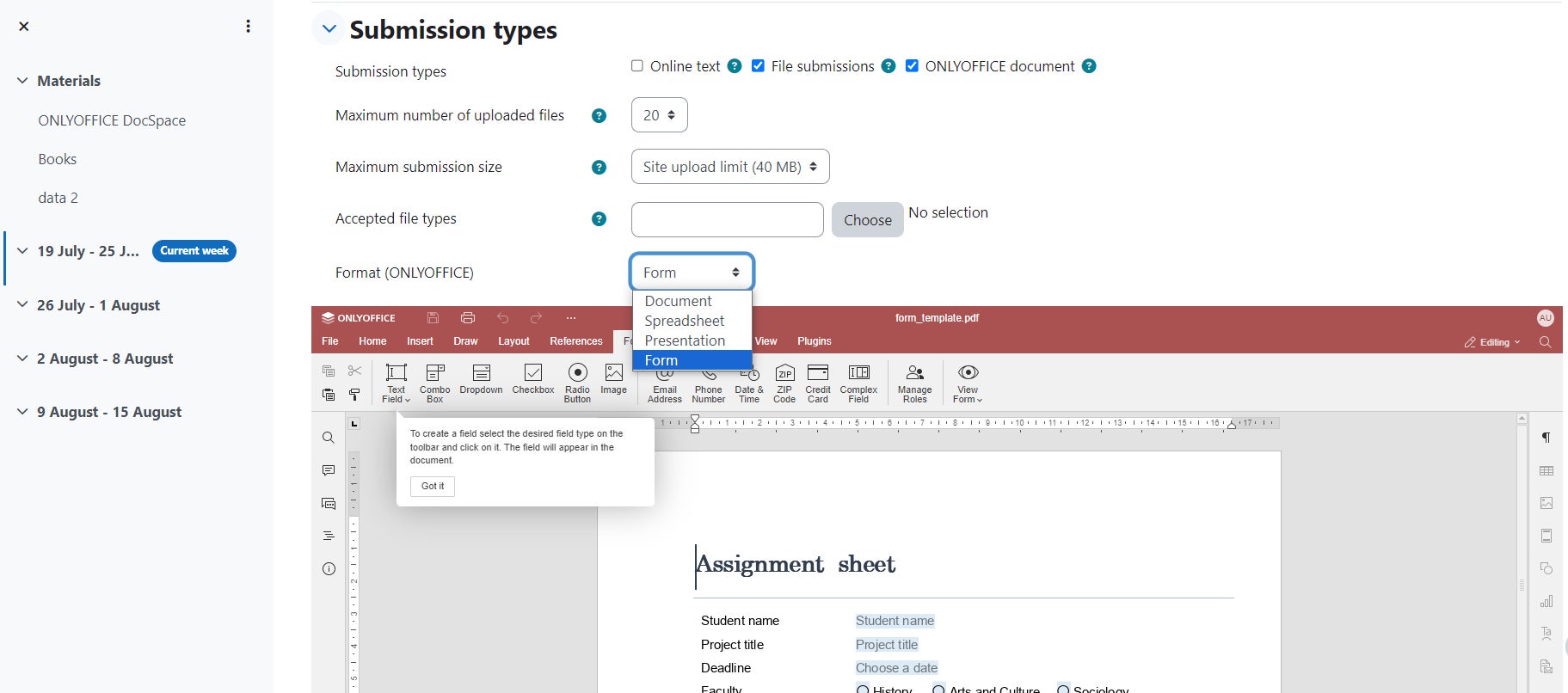1568x693 pixels.
Task: Uncheck the ONLYOFFICE document checkbox
Action: click(912, 66)
